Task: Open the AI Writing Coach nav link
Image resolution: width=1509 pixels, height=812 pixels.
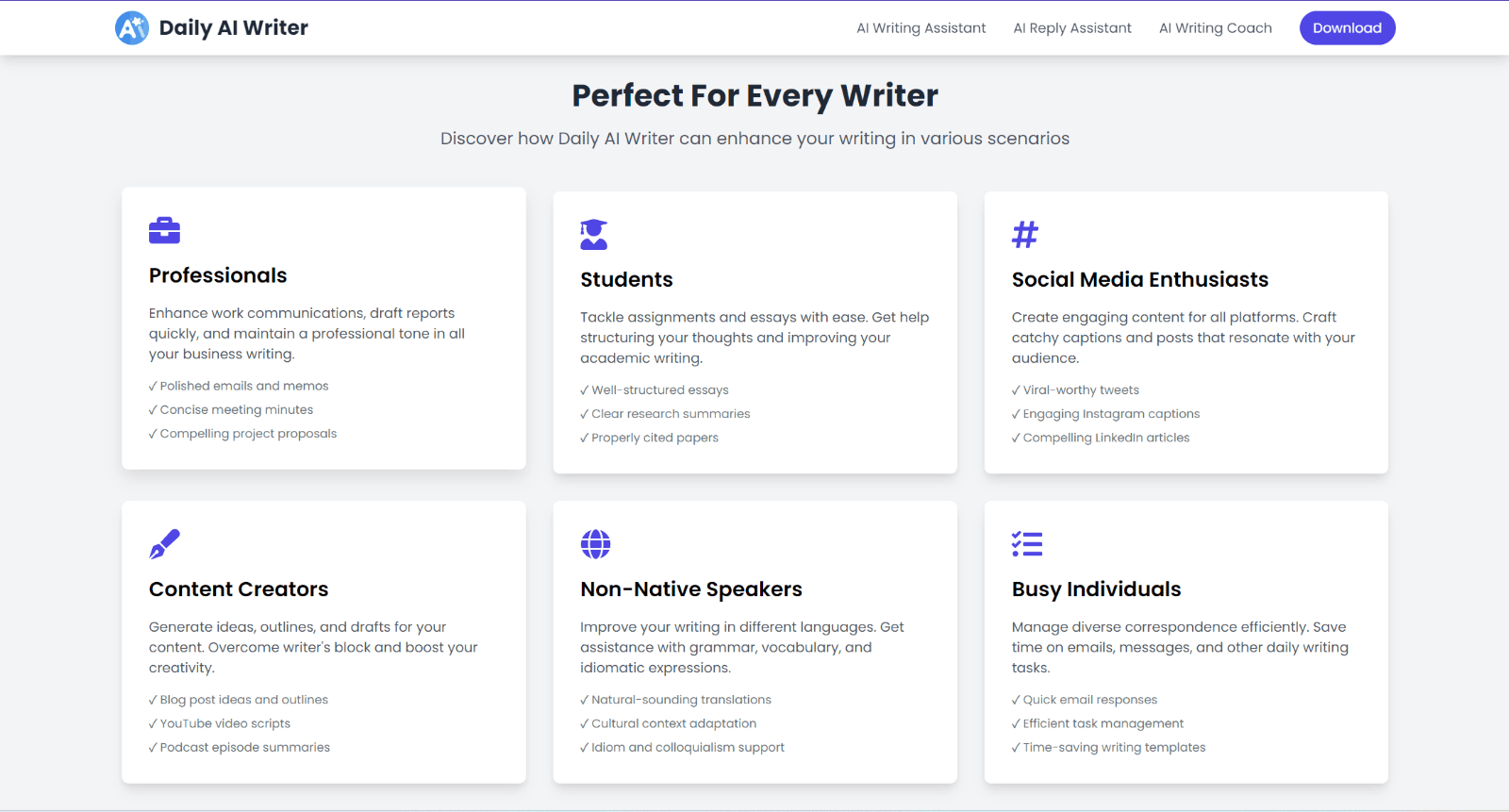Action: 1215,28
